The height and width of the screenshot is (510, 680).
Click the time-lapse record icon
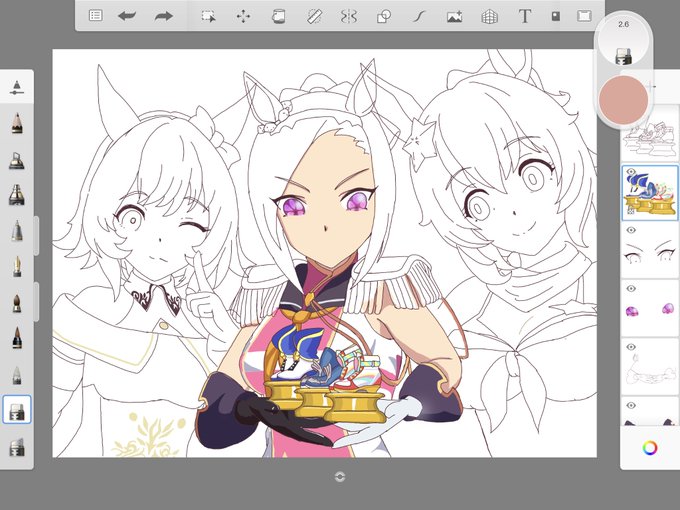point(556,16)
